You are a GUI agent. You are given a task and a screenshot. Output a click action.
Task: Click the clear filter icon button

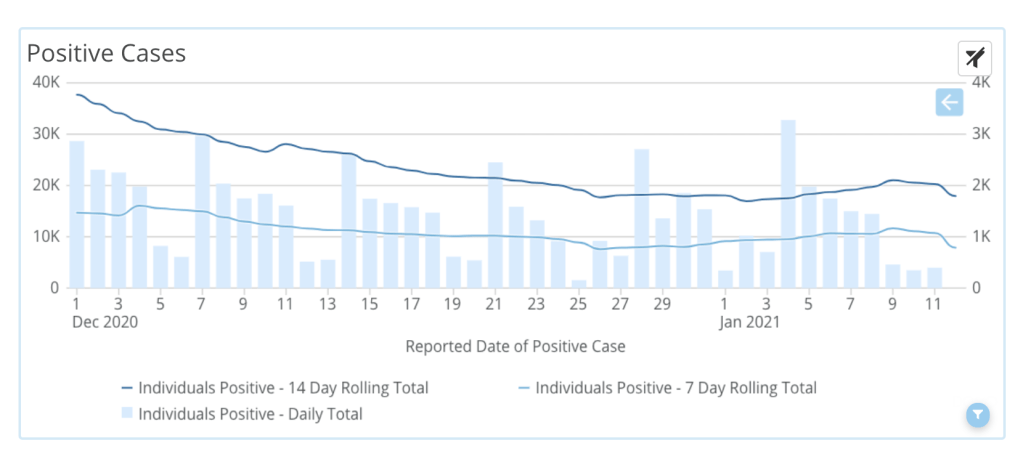(974, 58)
